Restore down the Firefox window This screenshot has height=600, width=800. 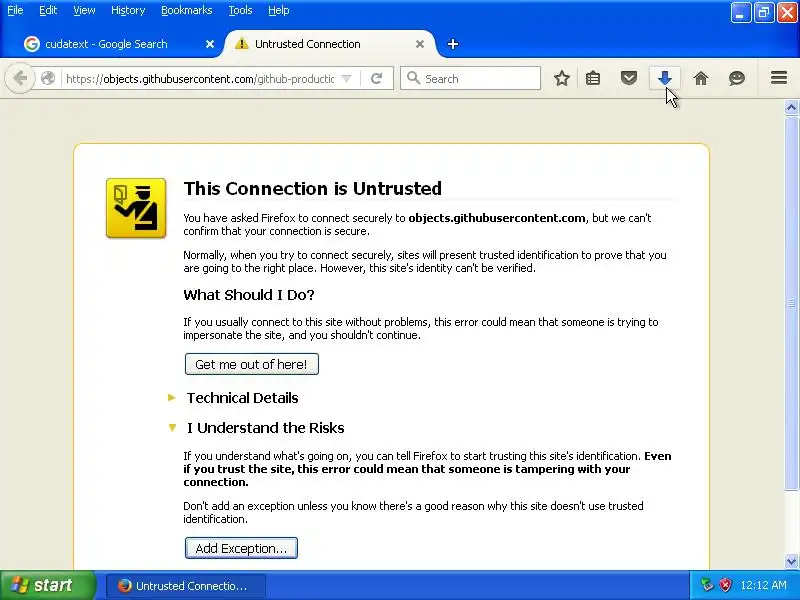click(x=763, y=13)
